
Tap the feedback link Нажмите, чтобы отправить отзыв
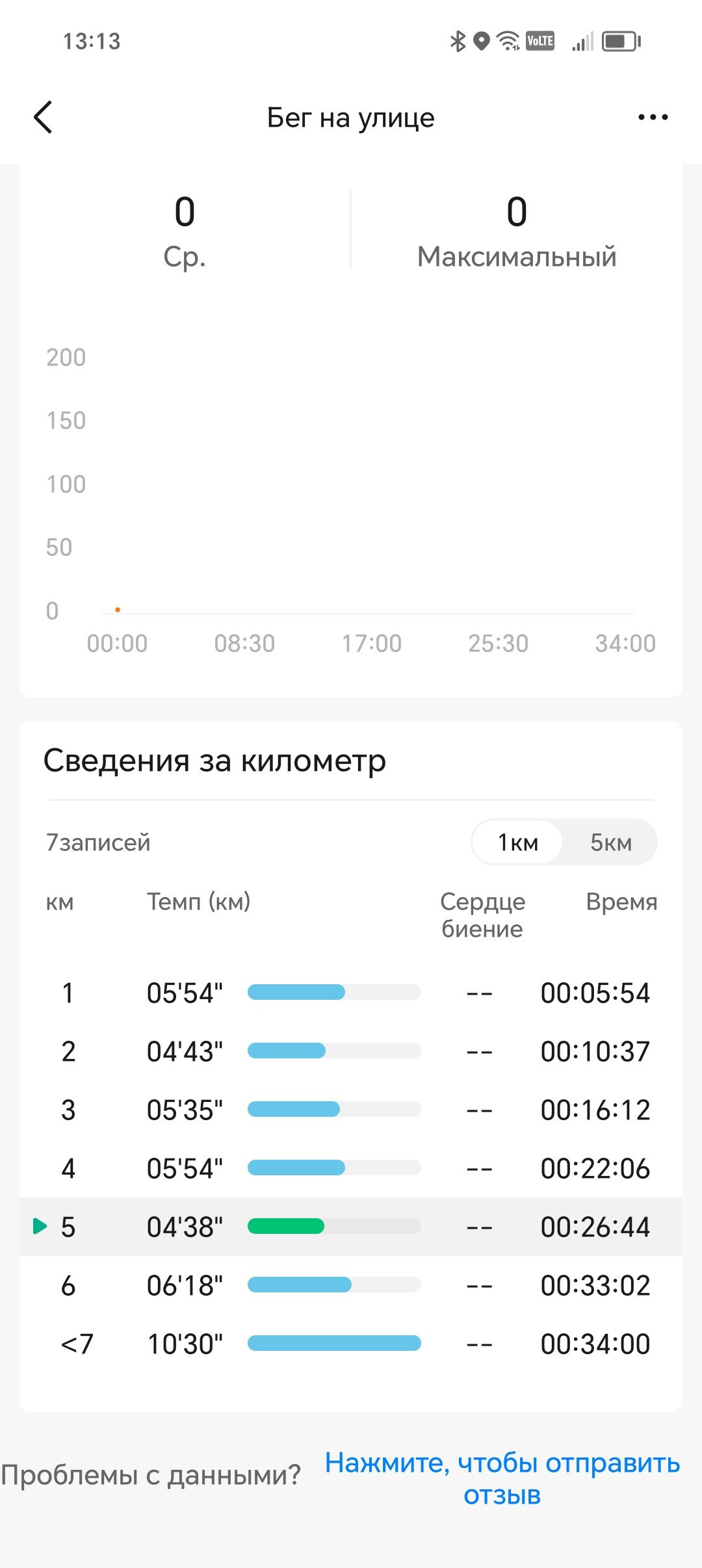502,1478
